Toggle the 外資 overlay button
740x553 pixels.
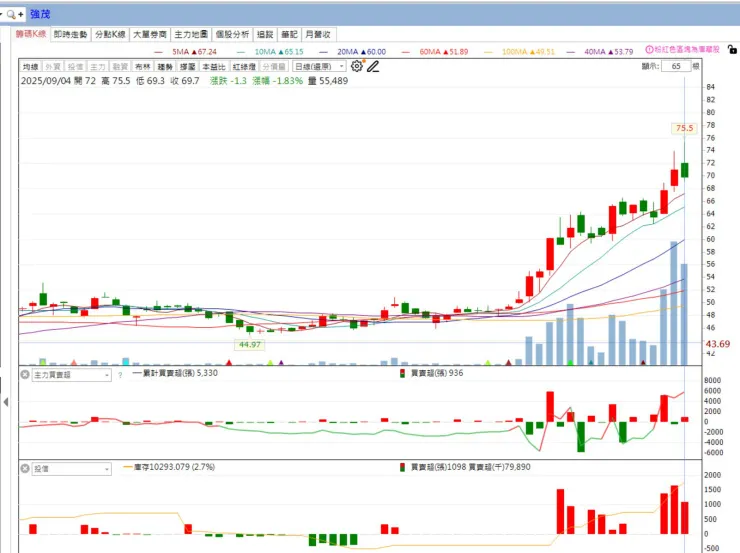click(x=53, y=67)
